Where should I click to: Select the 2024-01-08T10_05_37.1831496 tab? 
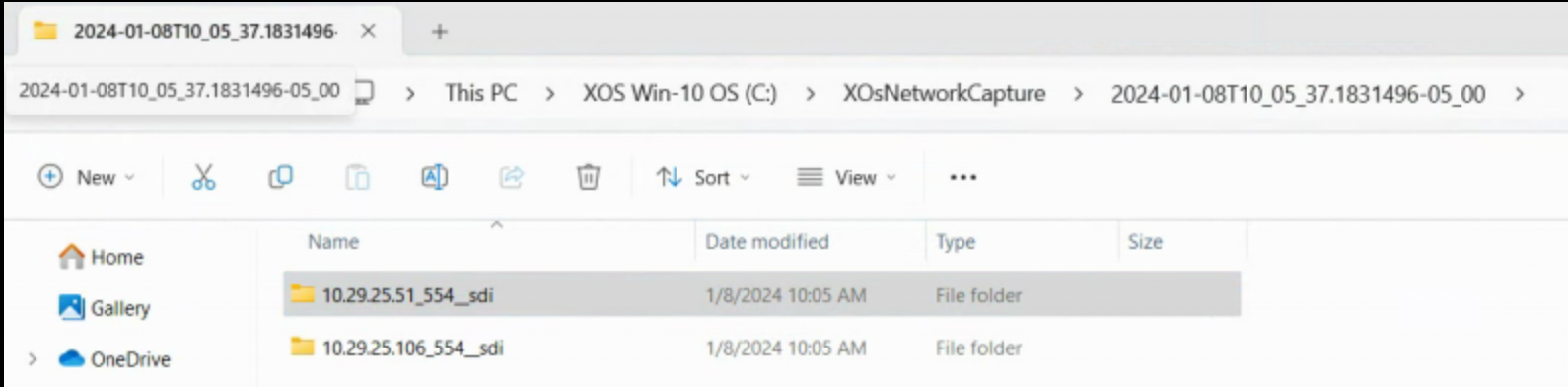204,32
